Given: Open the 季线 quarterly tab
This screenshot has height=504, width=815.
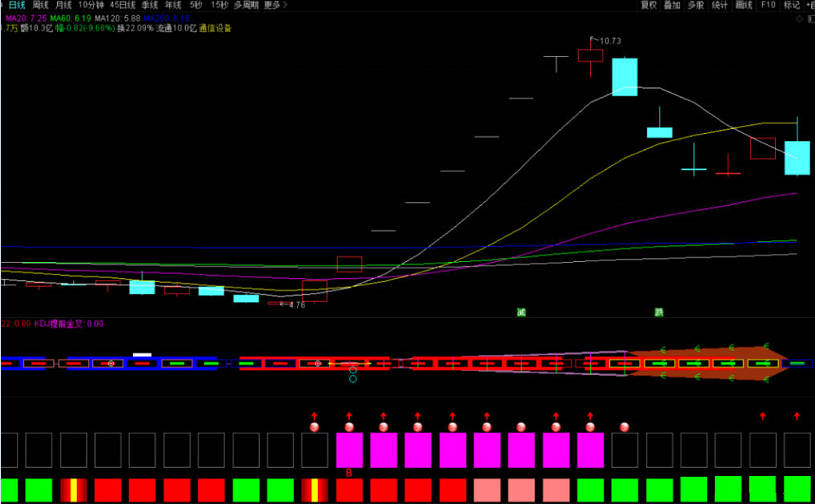Looking at the screenshot, I should (150, 5).
